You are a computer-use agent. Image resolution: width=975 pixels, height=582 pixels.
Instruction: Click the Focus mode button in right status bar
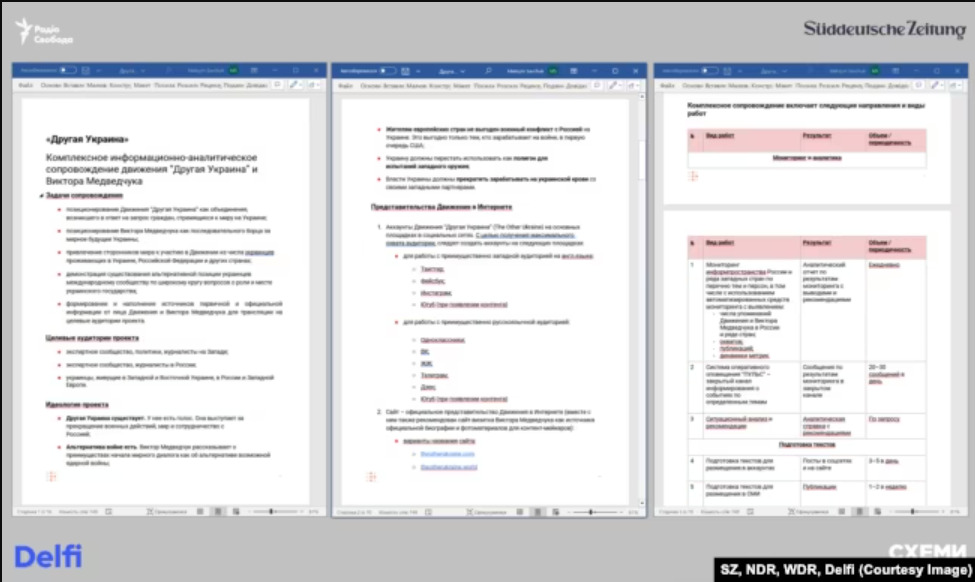coord(808,512)
